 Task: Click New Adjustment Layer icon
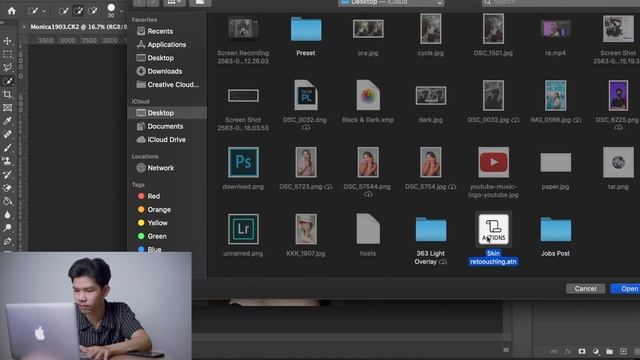pos(596,351)
